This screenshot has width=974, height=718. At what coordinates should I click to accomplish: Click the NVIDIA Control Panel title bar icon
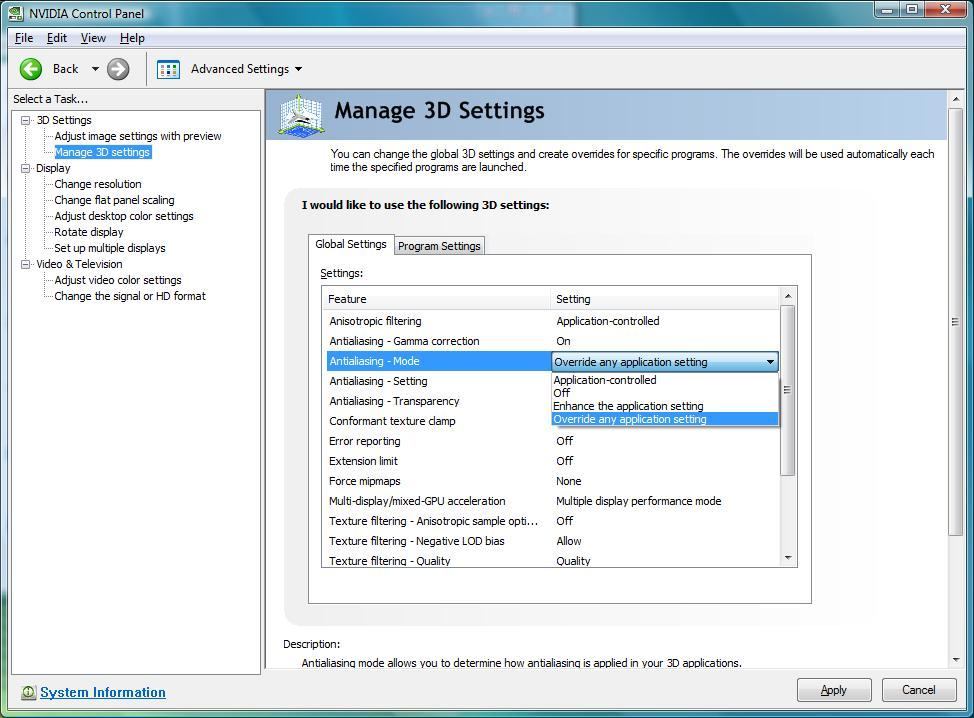16,13
